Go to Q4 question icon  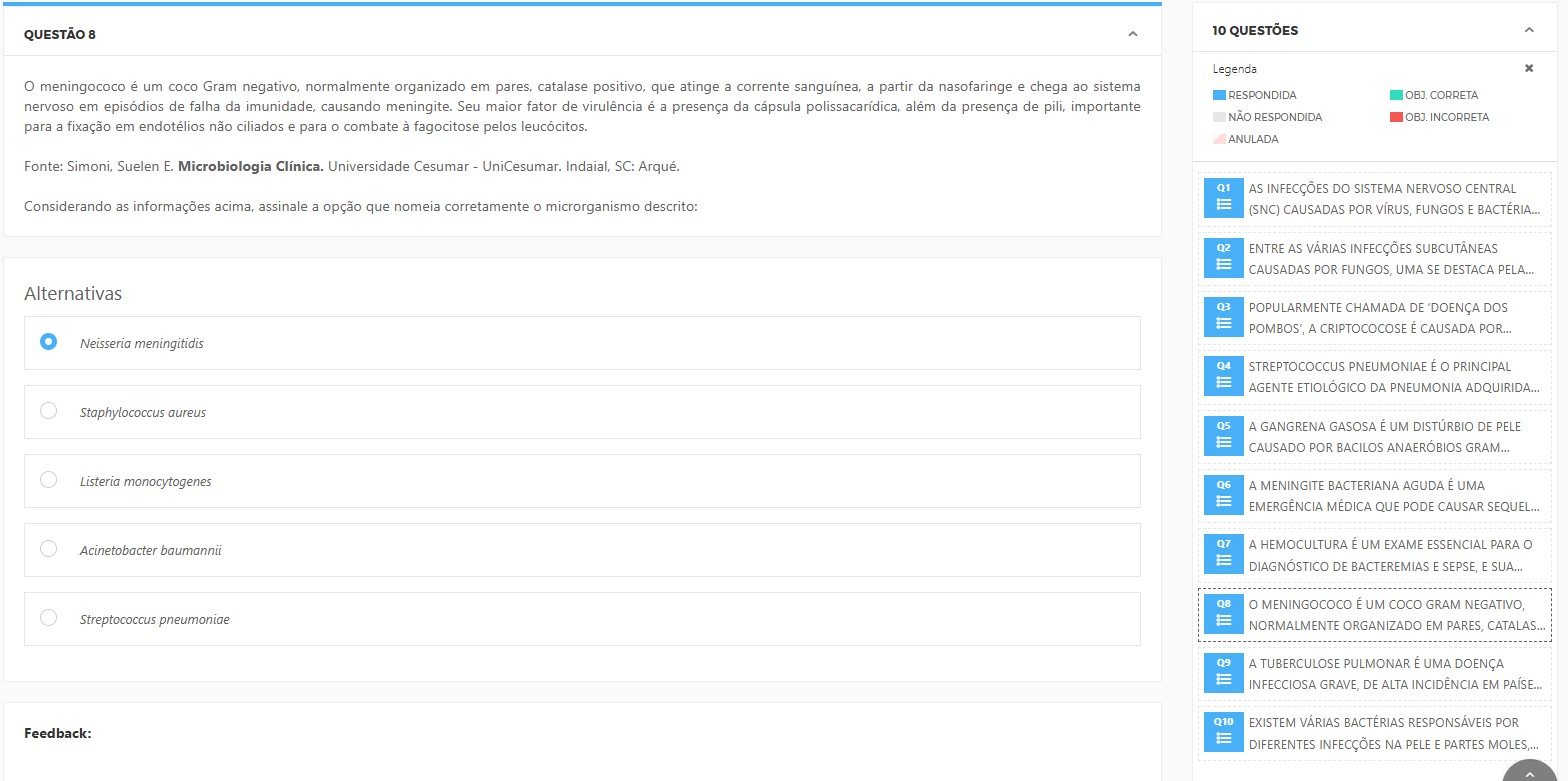click(1223, 376)
